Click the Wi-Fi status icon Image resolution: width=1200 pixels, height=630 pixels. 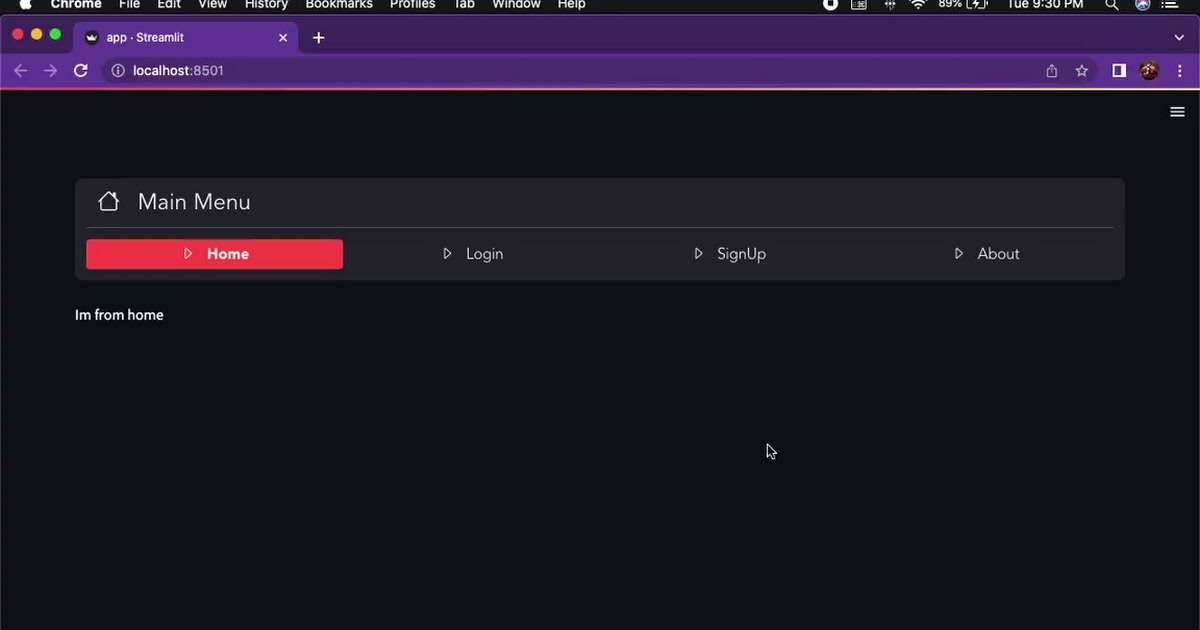click(918, 4)
